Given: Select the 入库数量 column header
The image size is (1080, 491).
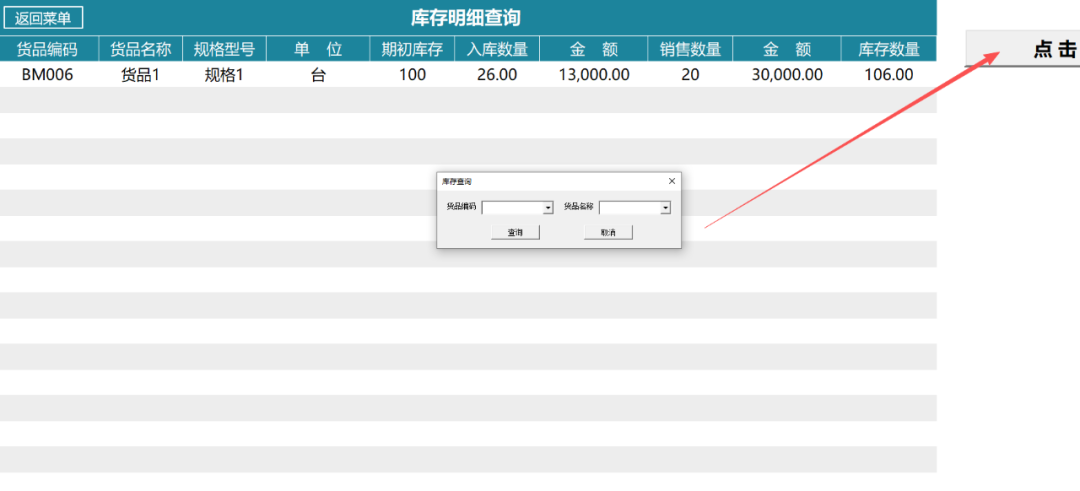Looking at the screenshot, I should point(496,49).
